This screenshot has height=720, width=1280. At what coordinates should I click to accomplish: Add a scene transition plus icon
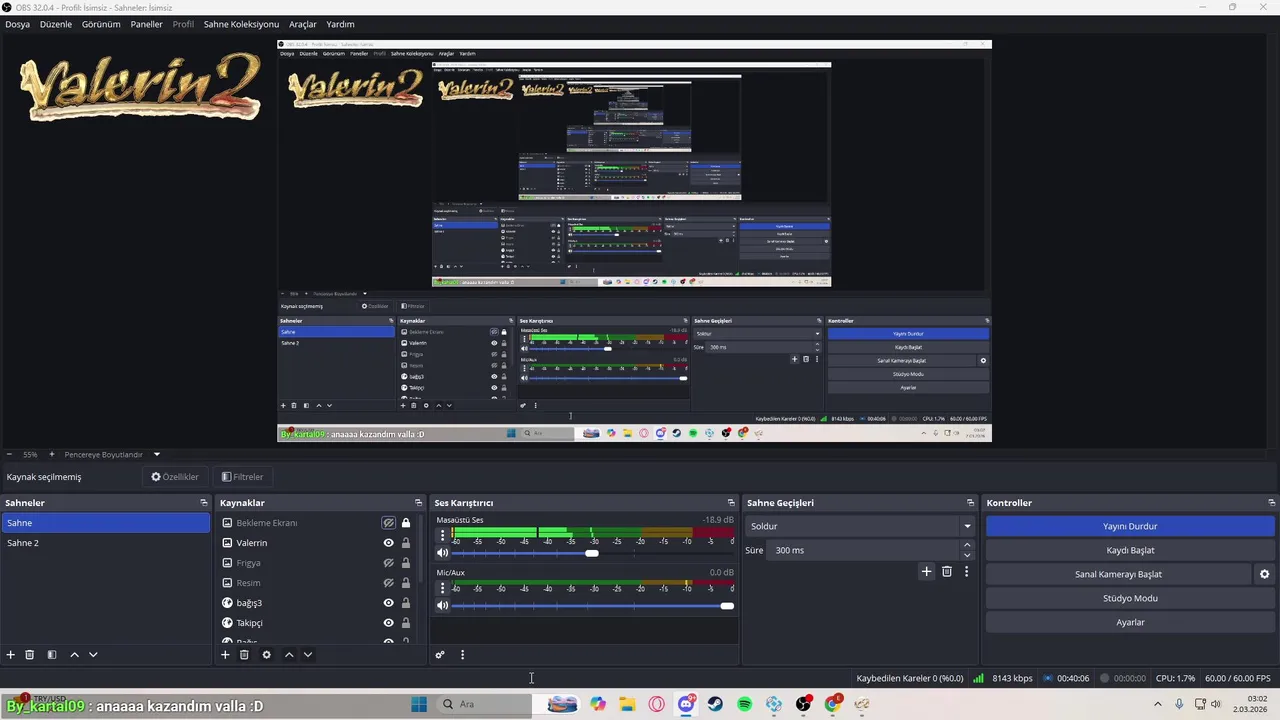coord(926,572)
